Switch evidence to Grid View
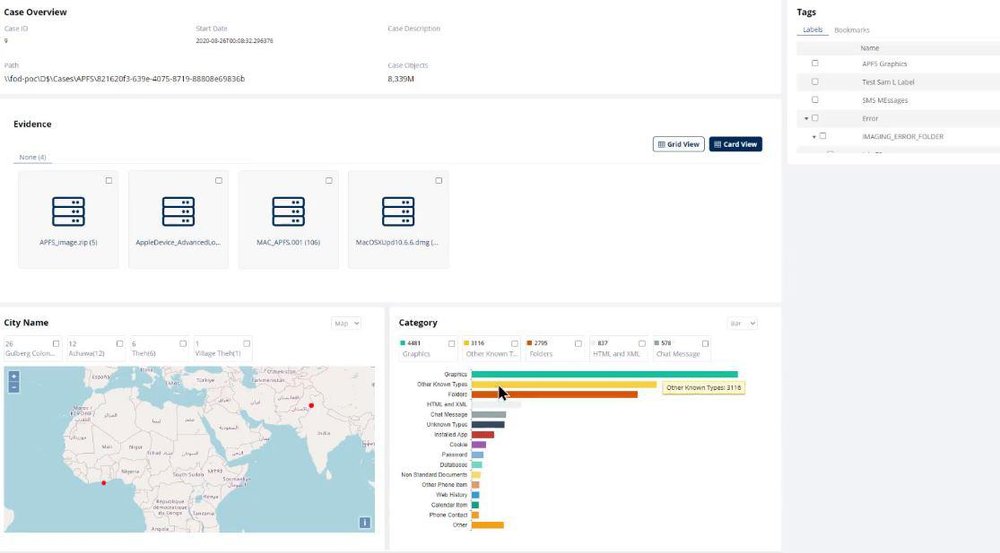Image resolution: width=1000 pixels, height=553 pixels. point(679,144)
